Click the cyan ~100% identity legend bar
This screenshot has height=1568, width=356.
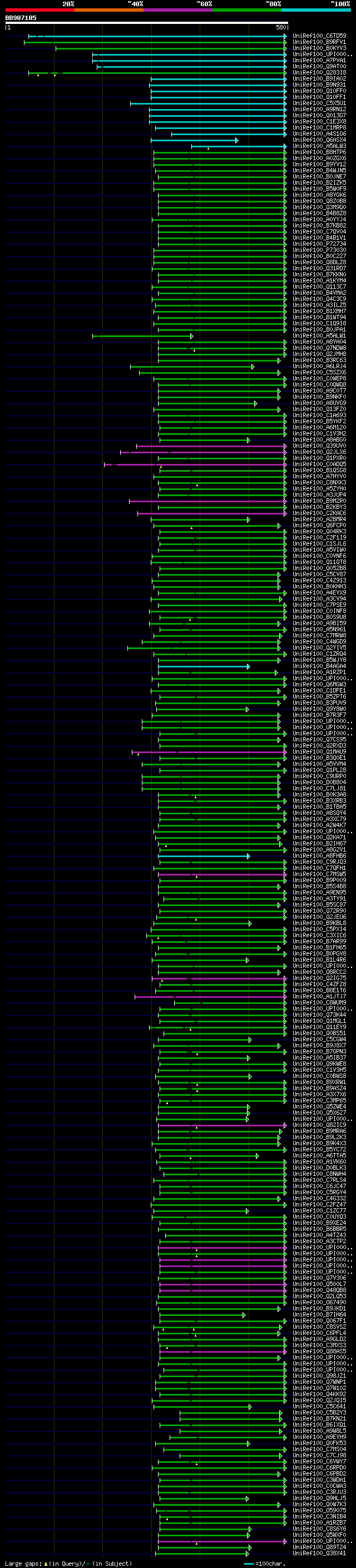(317, 10)
